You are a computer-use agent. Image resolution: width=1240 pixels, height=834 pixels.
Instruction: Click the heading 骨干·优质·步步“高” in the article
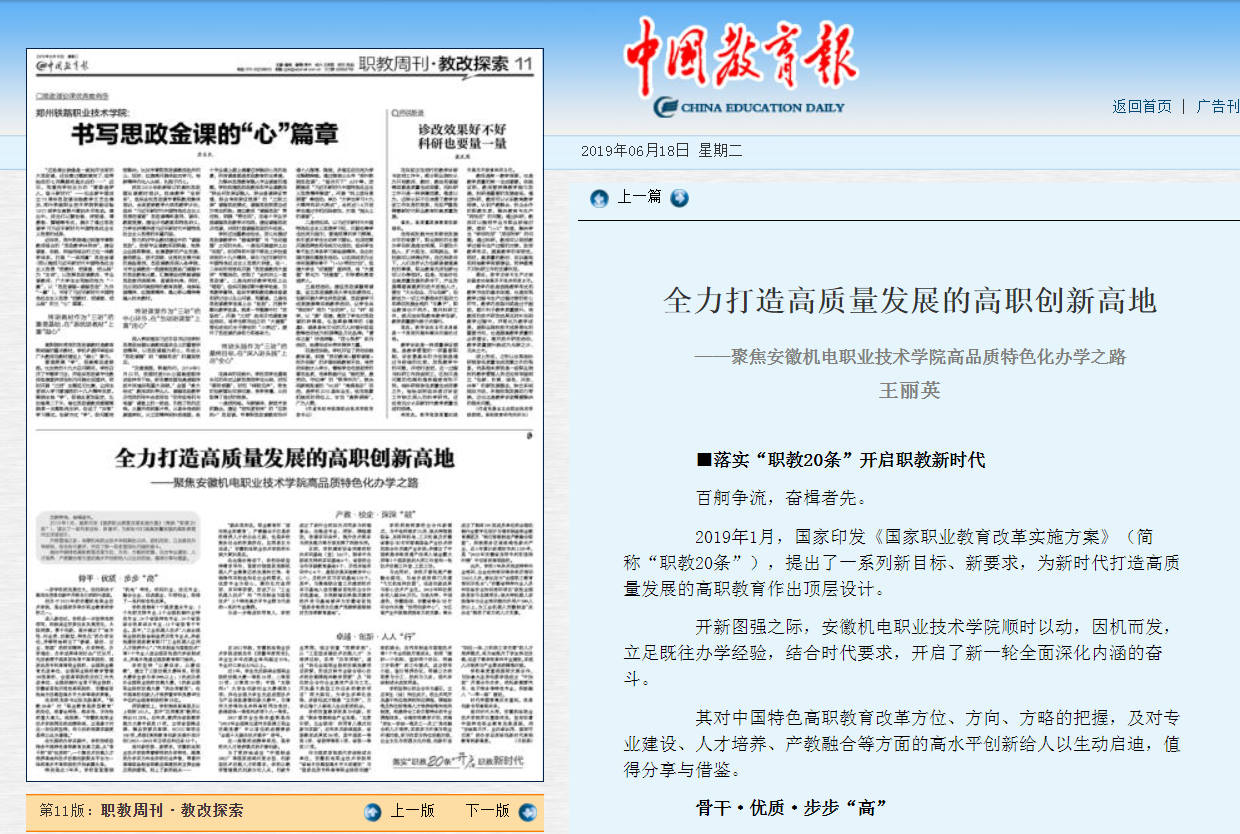click(792, 807)
